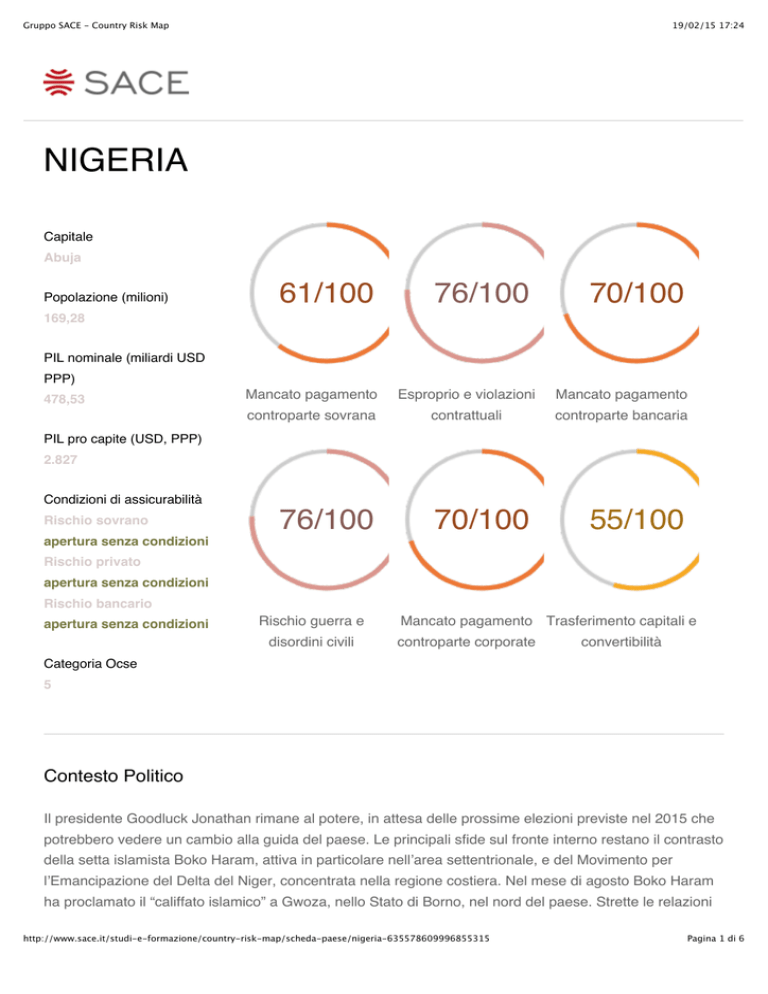The image size is (768, 994).
Task: Select the 70/100 corporate counterparty gauge
Action: coord(474,519)
